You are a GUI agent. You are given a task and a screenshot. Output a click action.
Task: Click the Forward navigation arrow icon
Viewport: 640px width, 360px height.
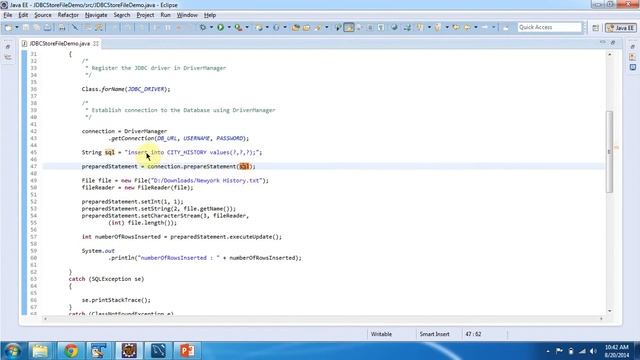(x=485, y=27)
